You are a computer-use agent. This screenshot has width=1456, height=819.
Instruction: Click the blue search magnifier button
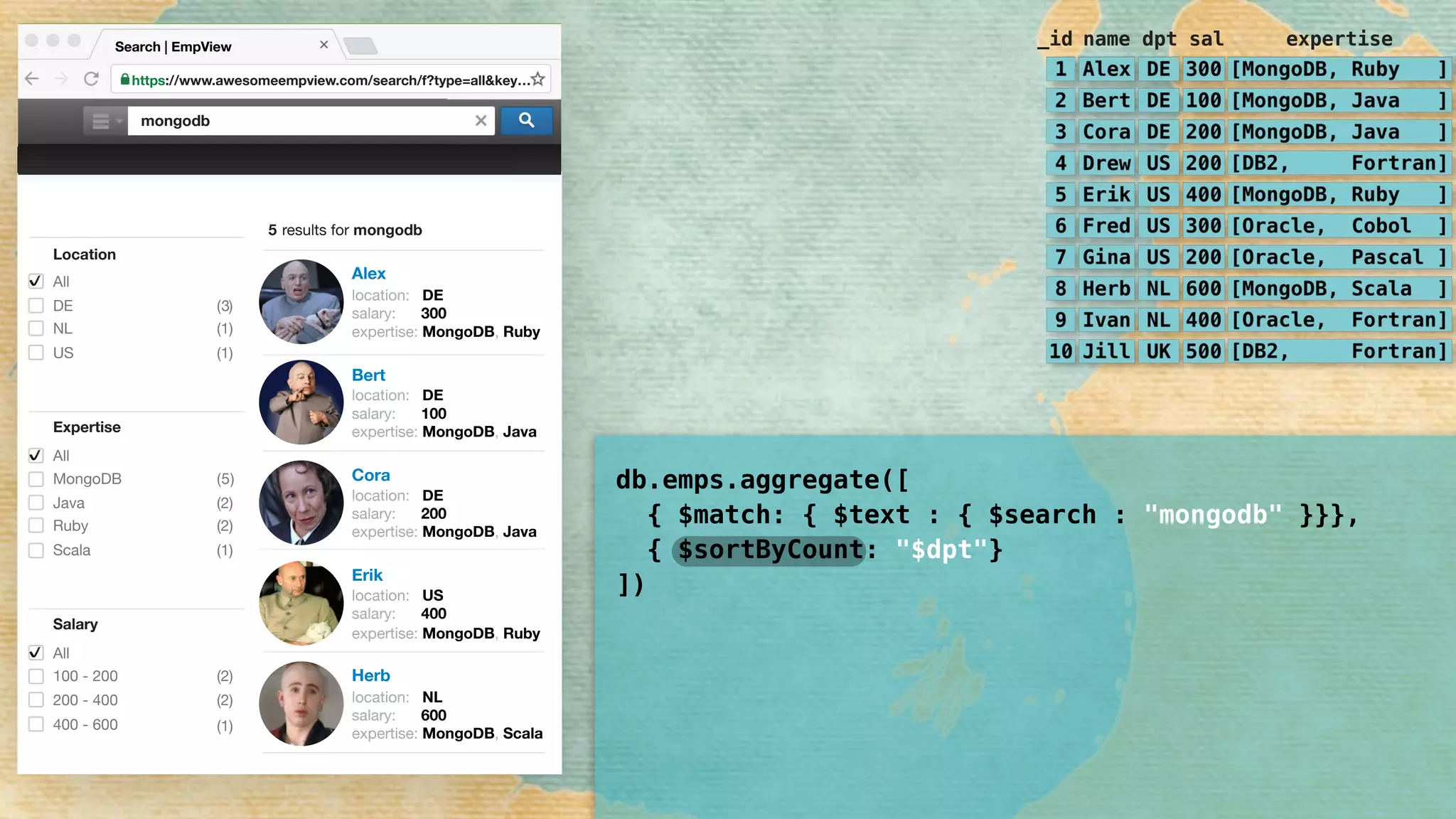(526, 121)
